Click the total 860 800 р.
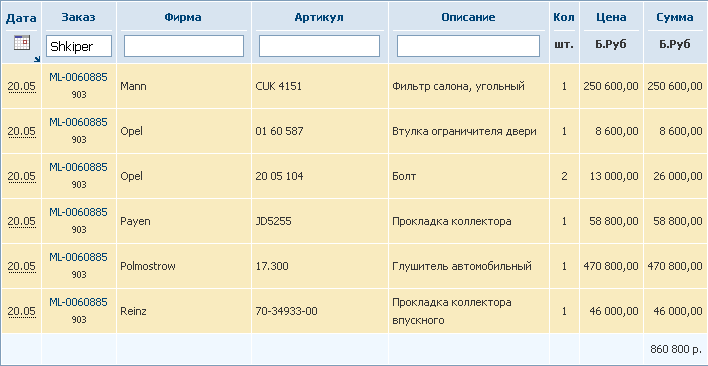This screenshot has width=708, height=366. click(x=676, y=349)
